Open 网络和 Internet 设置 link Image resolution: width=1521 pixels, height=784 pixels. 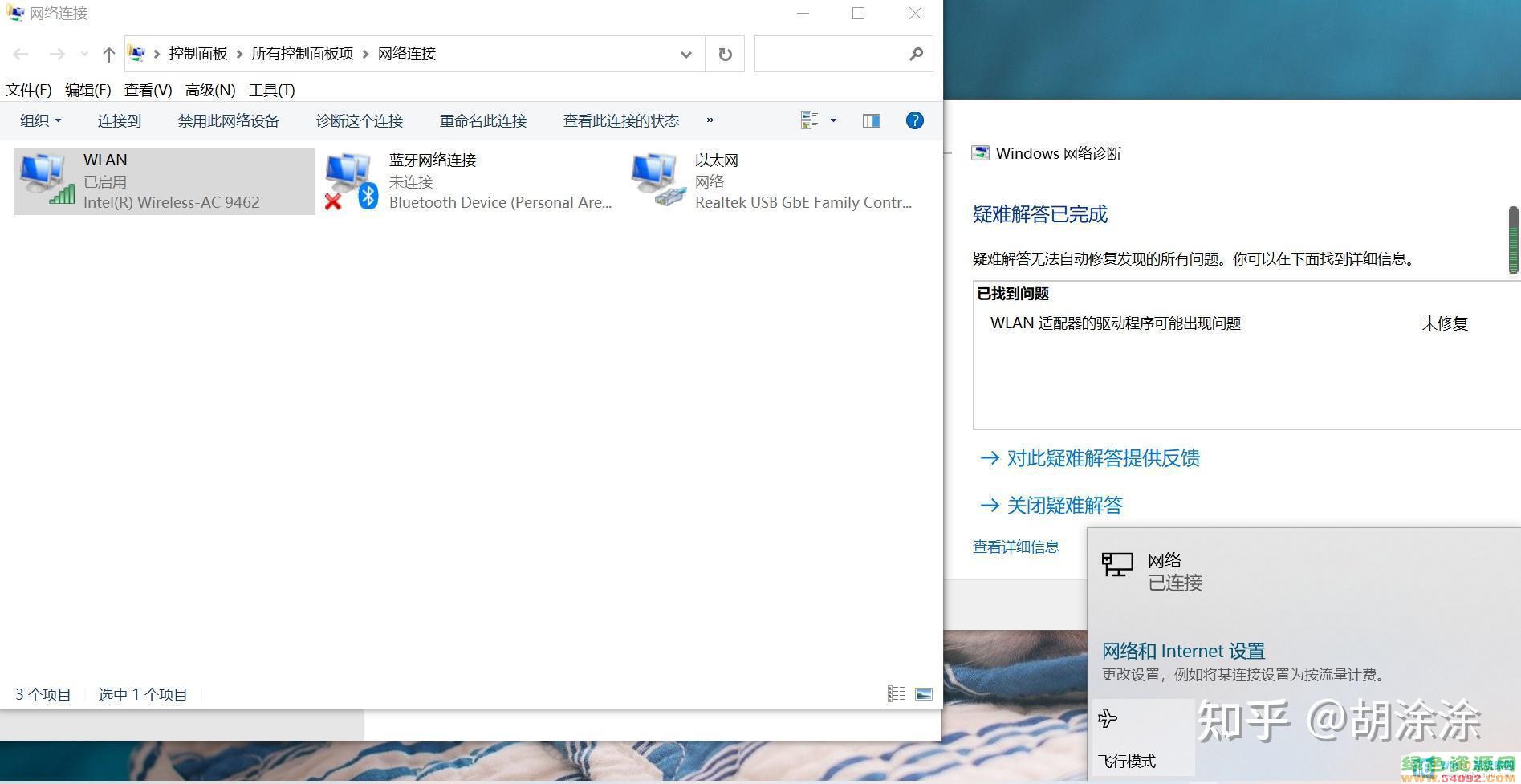click(1183, 651)
